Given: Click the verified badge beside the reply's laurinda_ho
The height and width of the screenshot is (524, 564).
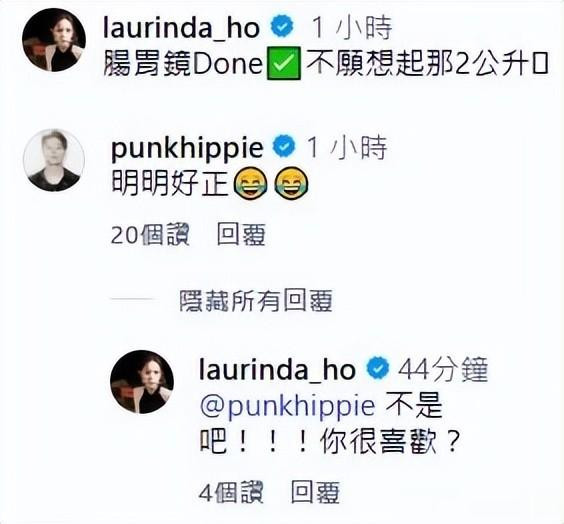Looking at the screenshot, I should 378,369.
